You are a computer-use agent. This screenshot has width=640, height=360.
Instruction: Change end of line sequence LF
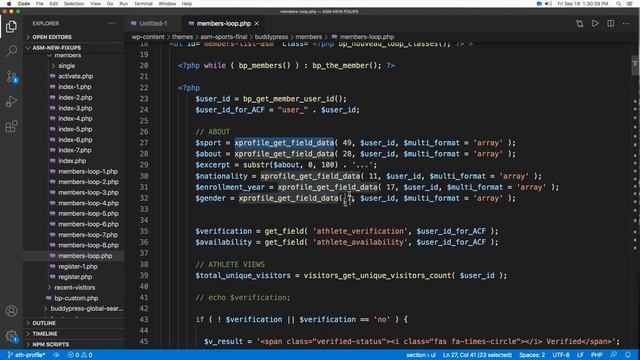point(580,355)
